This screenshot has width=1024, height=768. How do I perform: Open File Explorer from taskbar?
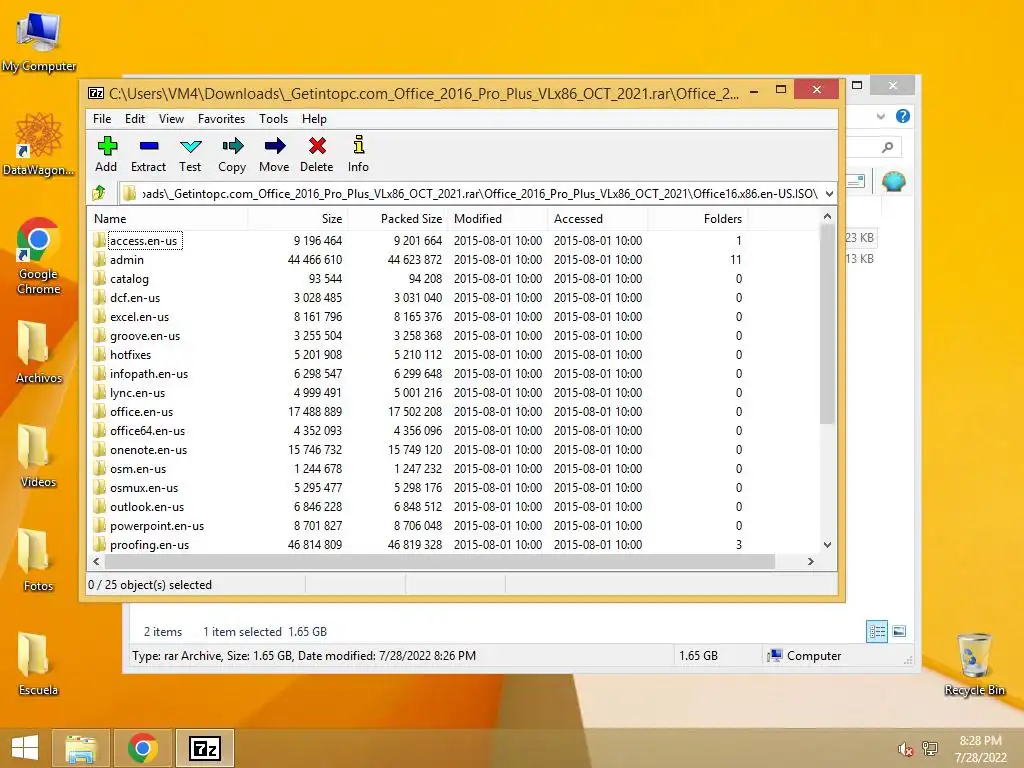tap(81, 748)
